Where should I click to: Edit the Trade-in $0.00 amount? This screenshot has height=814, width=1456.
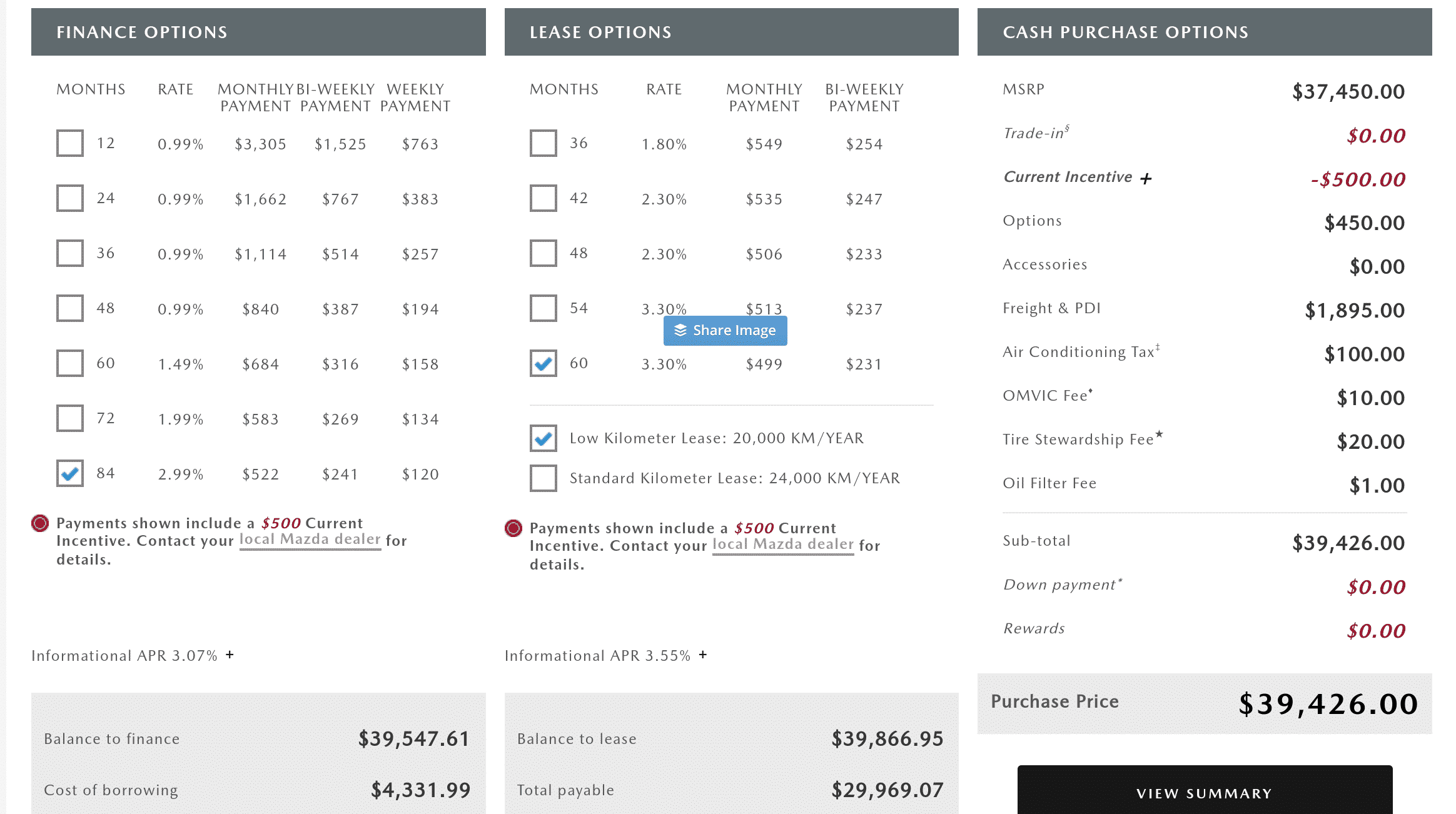(x=1376, y=136)
